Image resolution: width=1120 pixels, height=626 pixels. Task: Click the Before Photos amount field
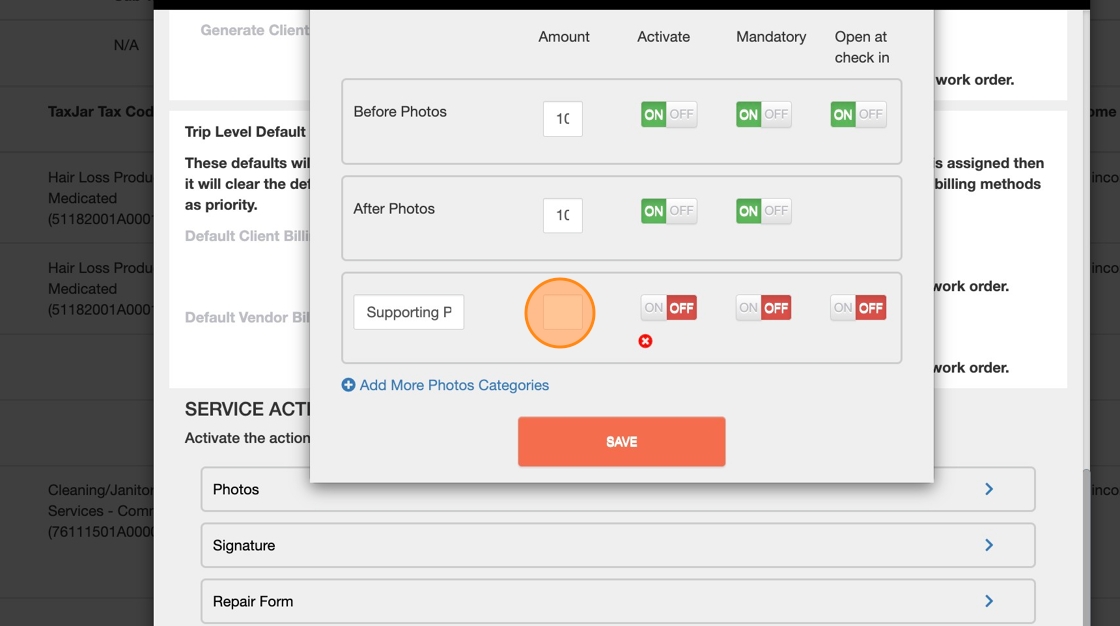pos(563,119)
